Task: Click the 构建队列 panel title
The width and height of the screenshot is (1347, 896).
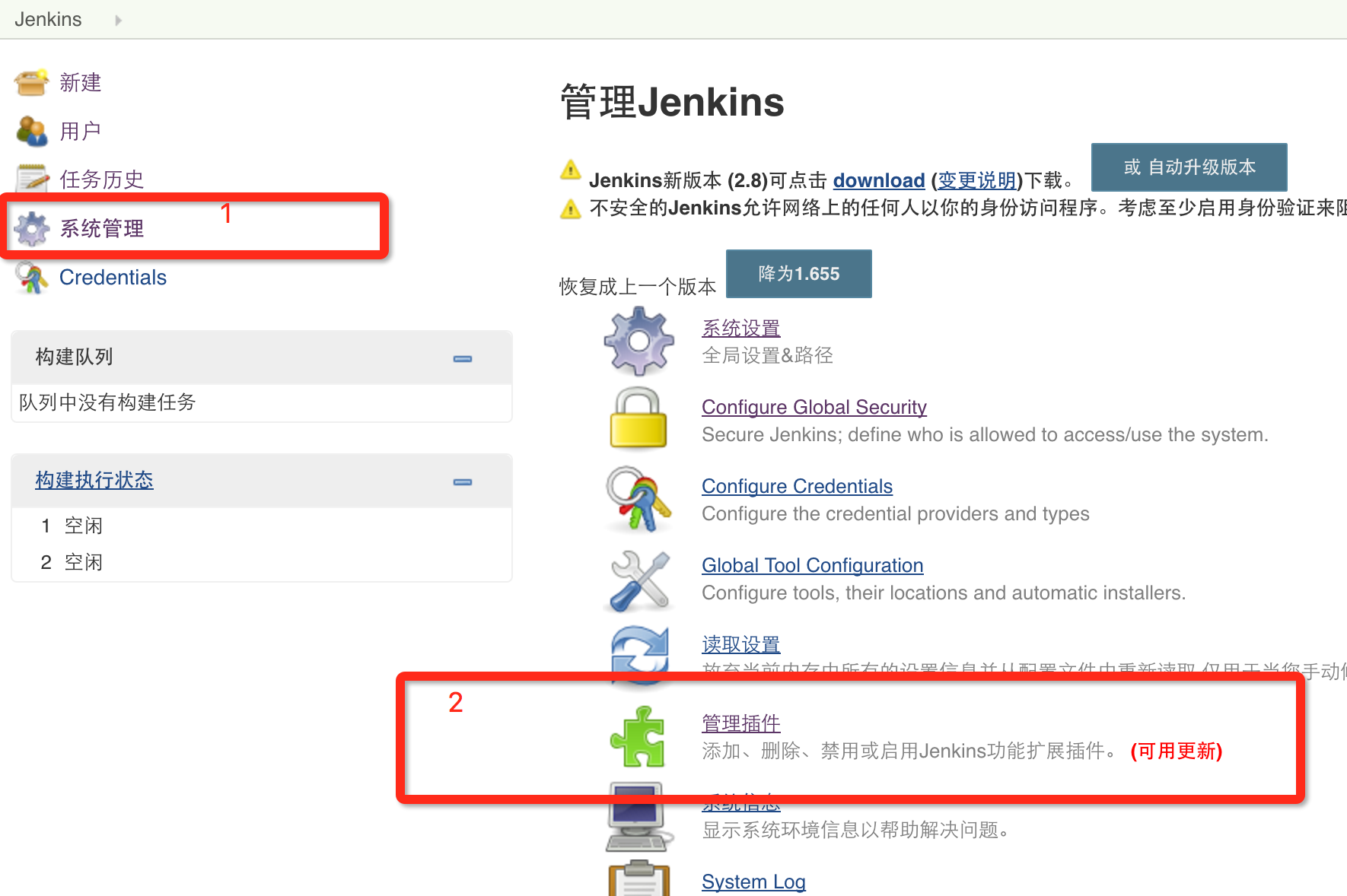Action: coord(74,357)
